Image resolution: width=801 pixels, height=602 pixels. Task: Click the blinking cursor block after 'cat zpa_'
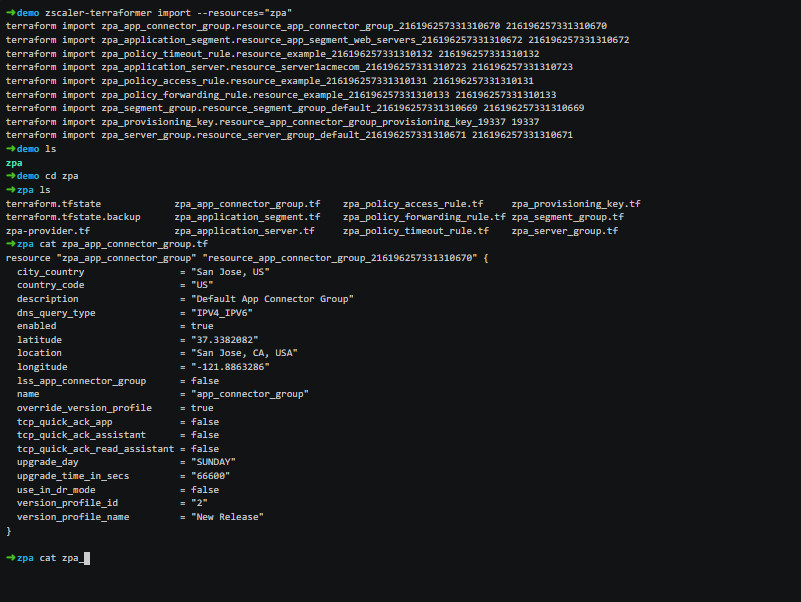point(87,558)
